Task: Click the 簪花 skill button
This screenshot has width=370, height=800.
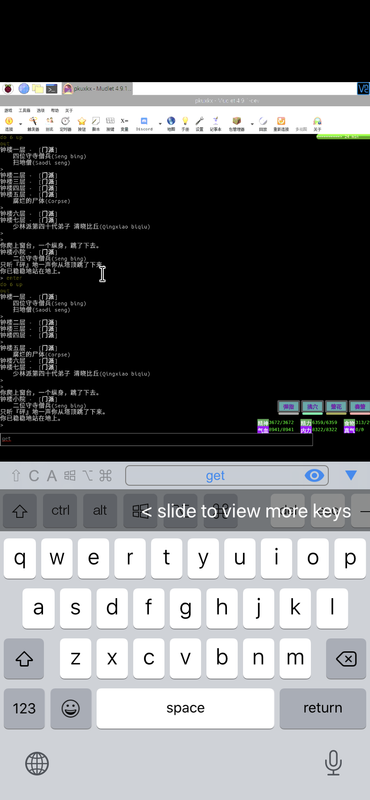Action: click(336, 407)
